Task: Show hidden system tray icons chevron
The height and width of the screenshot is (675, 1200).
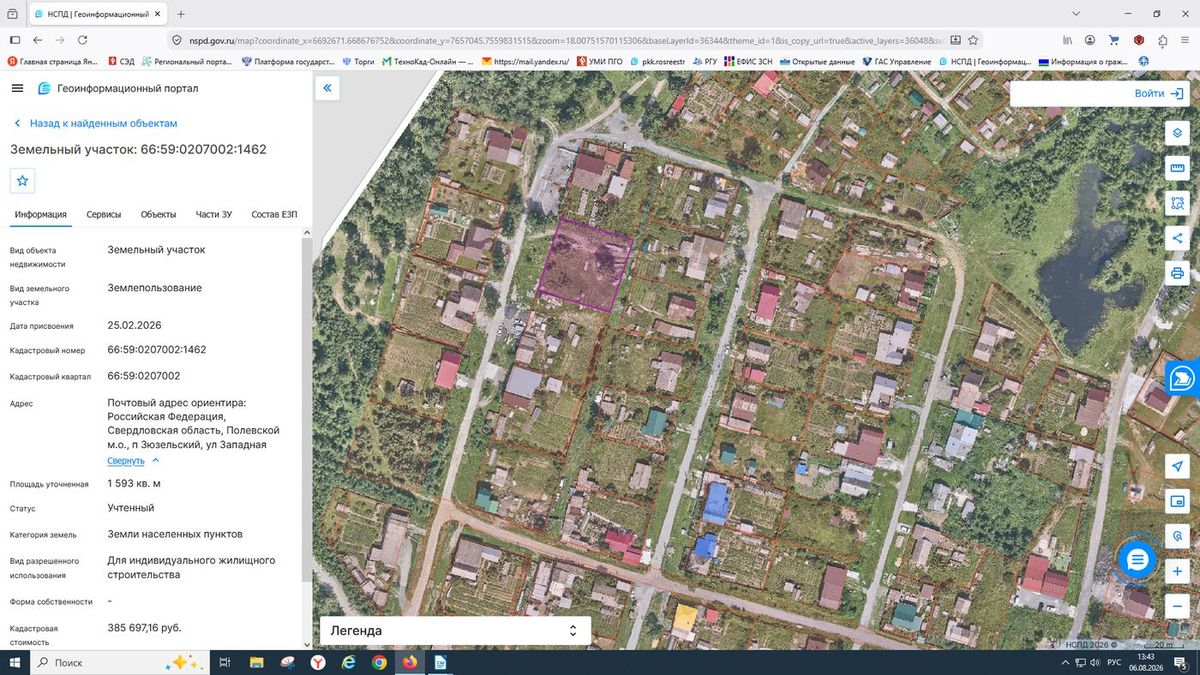Action: [x=1064, y=662]
